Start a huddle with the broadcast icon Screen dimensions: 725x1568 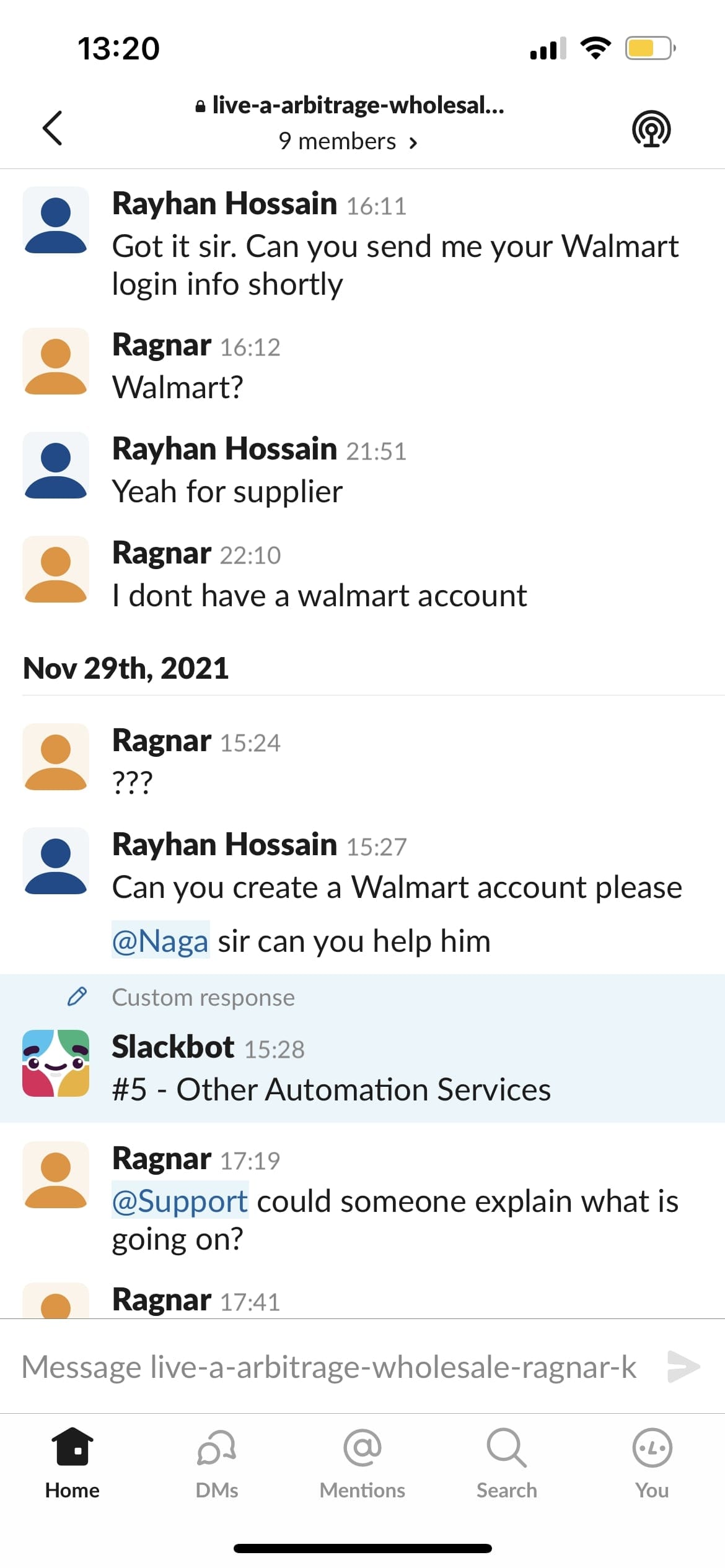[651, 129]
